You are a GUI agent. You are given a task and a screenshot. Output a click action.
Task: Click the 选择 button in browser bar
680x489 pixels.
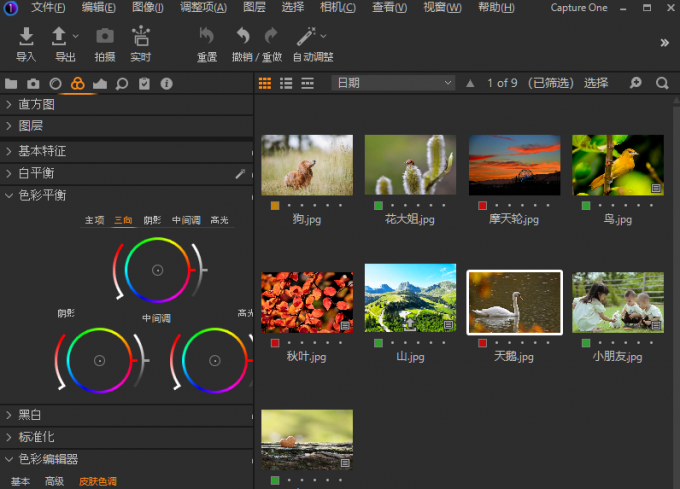(596, 83)
